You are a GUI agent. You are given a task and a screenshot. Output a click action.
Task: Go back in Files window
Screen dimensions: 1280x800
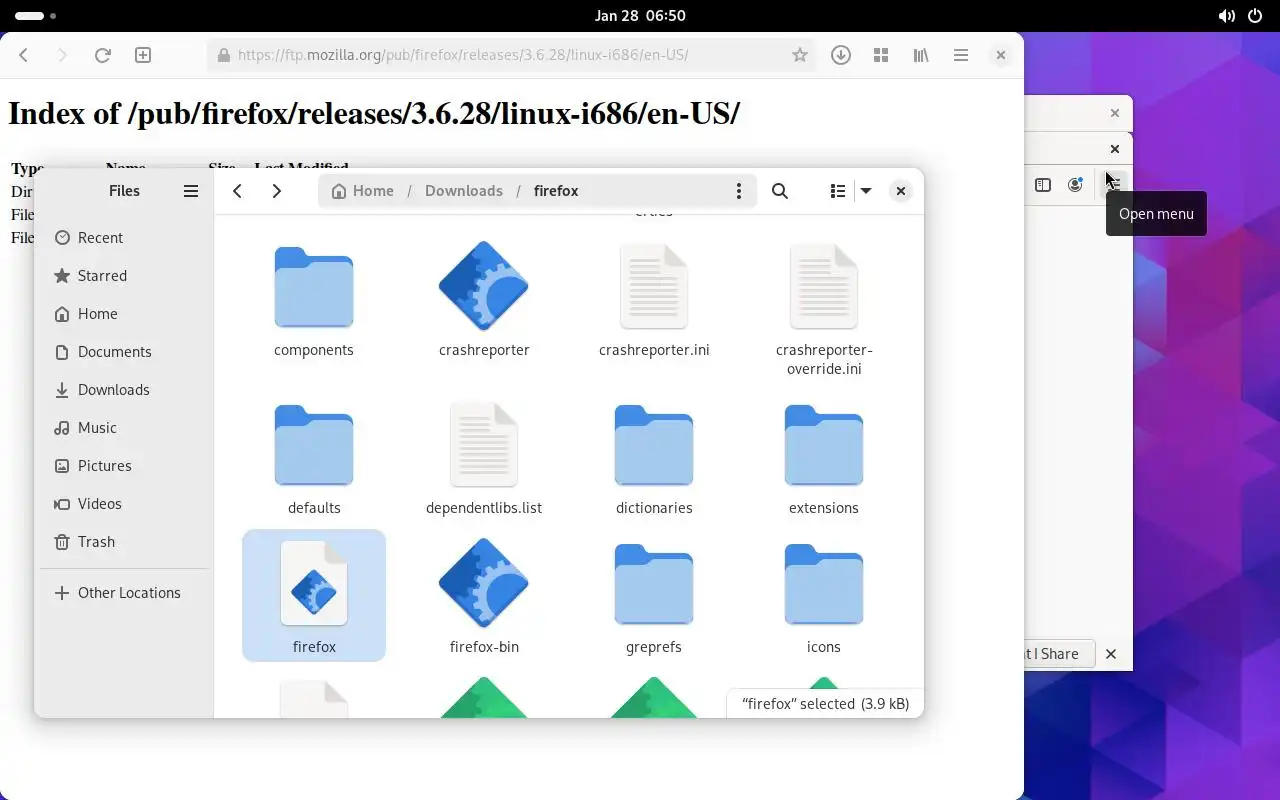point(237,191)
